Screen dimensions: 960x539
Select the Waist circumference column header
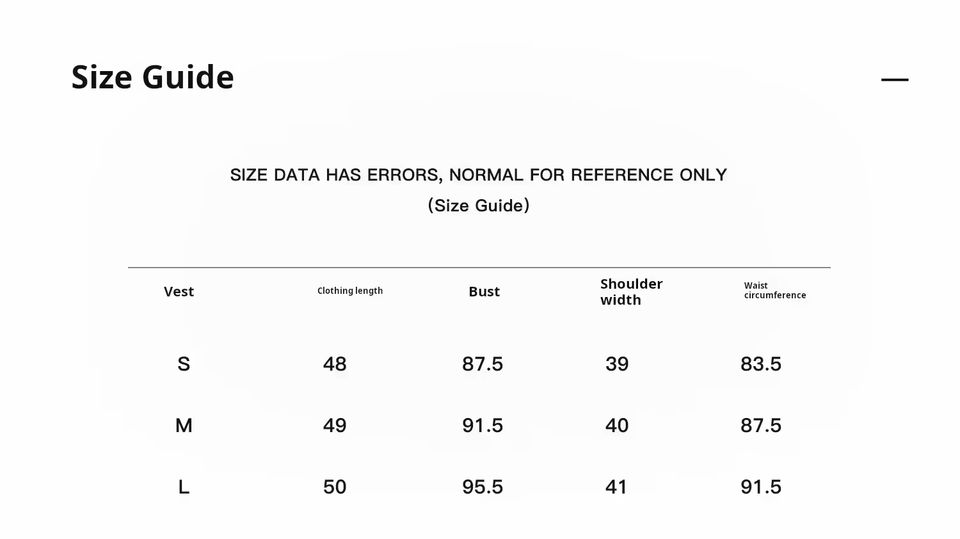point(775,291)
